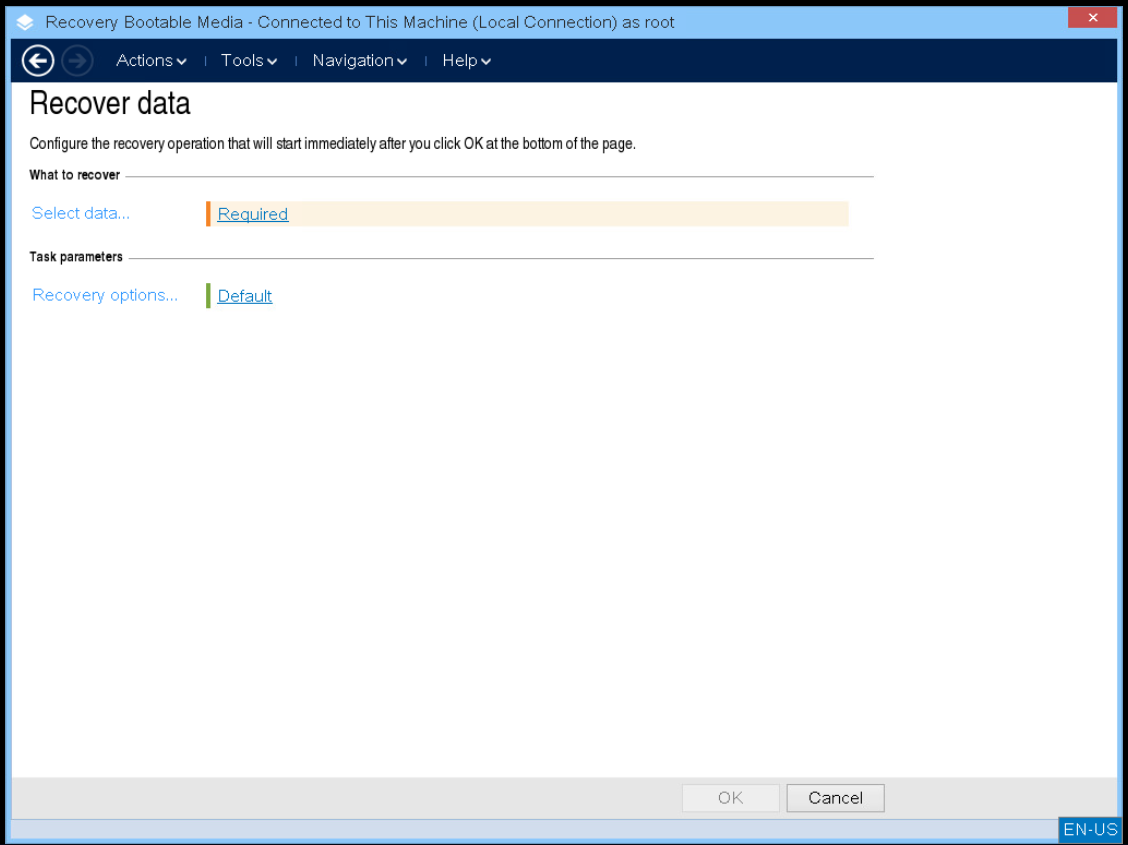Click the back navigation arrow
This screenshot has height=845, width=1128.
click(37, 60)
